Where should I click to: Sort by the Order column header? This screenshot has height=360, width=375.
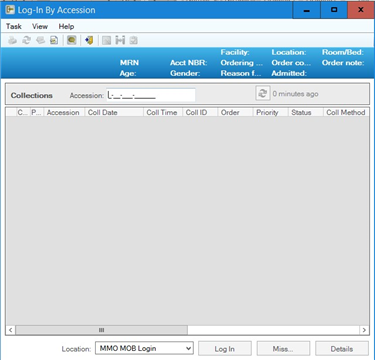pyautogui.click(x=235, y=112)
